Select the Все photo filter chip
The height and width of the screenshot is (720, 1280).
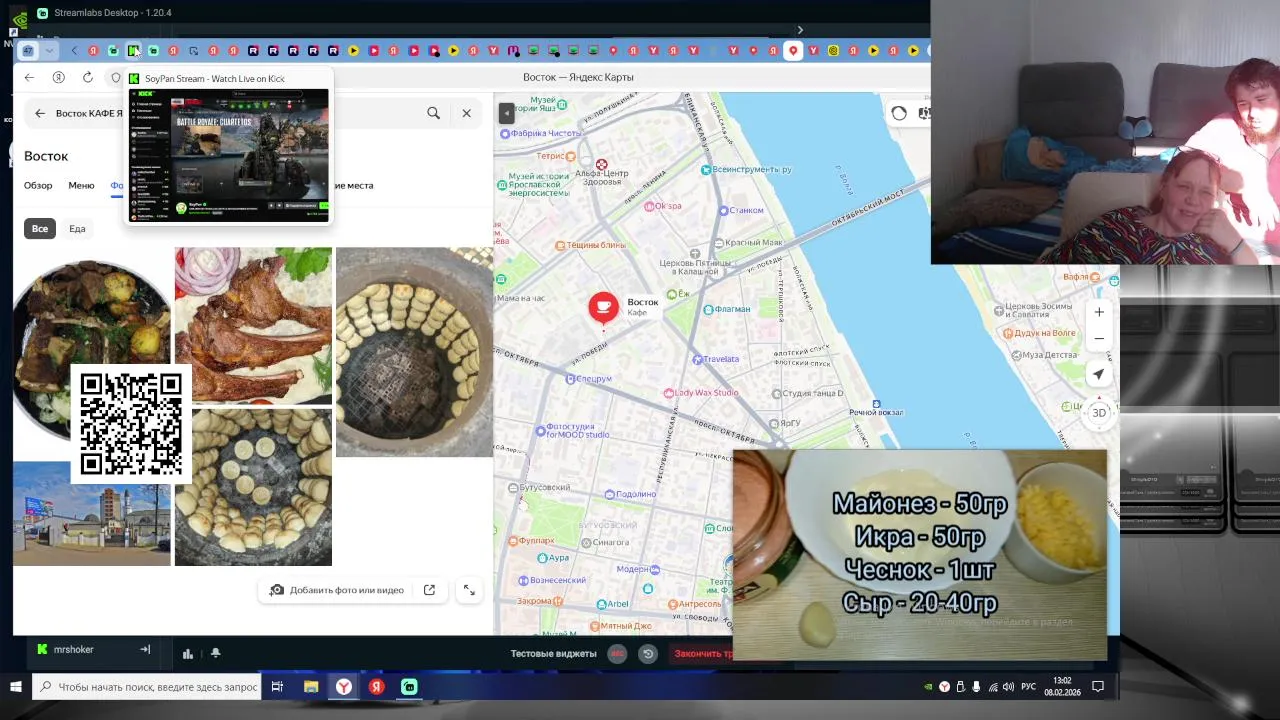point(39,229)
